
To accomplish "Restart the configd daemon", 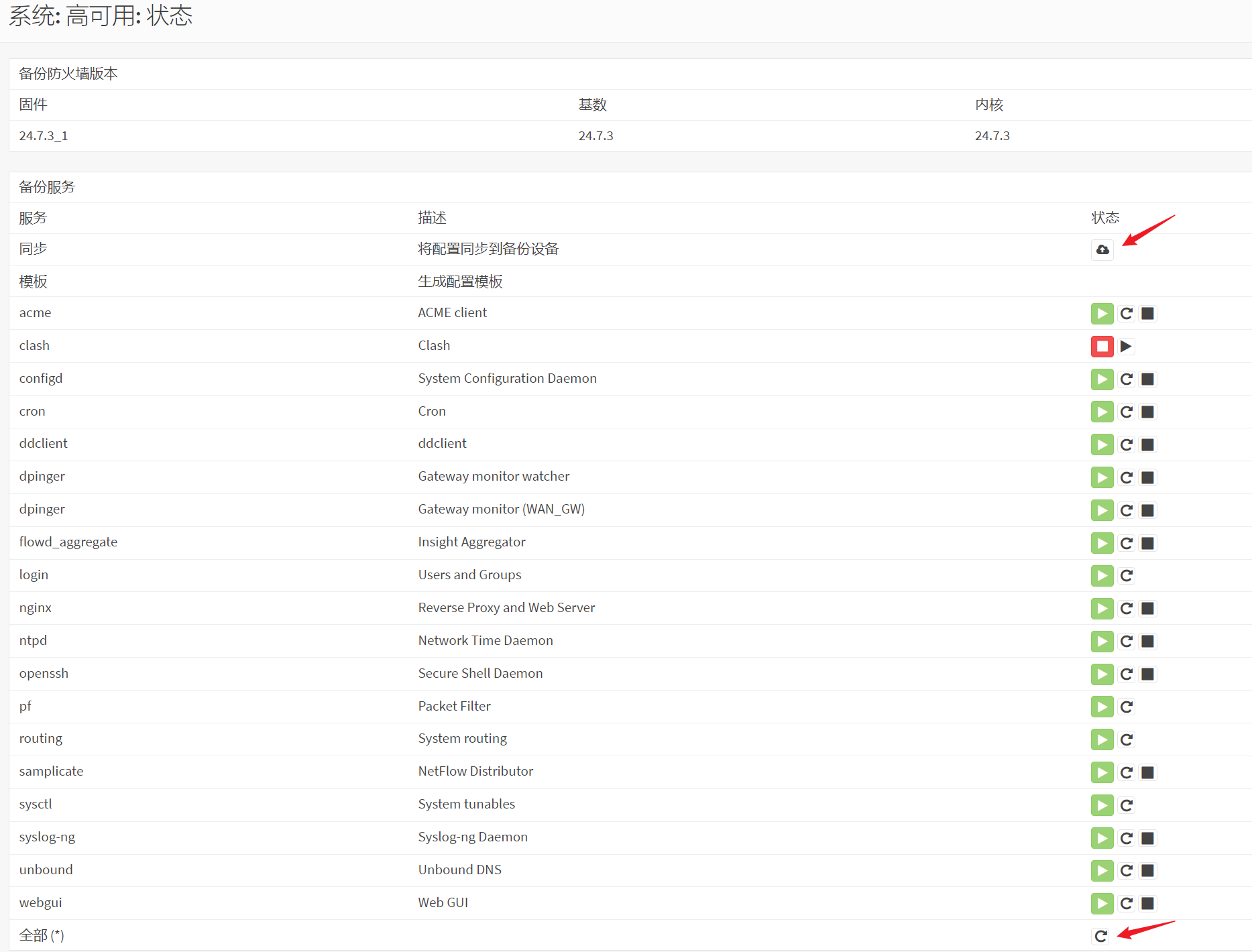I will 1127,379.
